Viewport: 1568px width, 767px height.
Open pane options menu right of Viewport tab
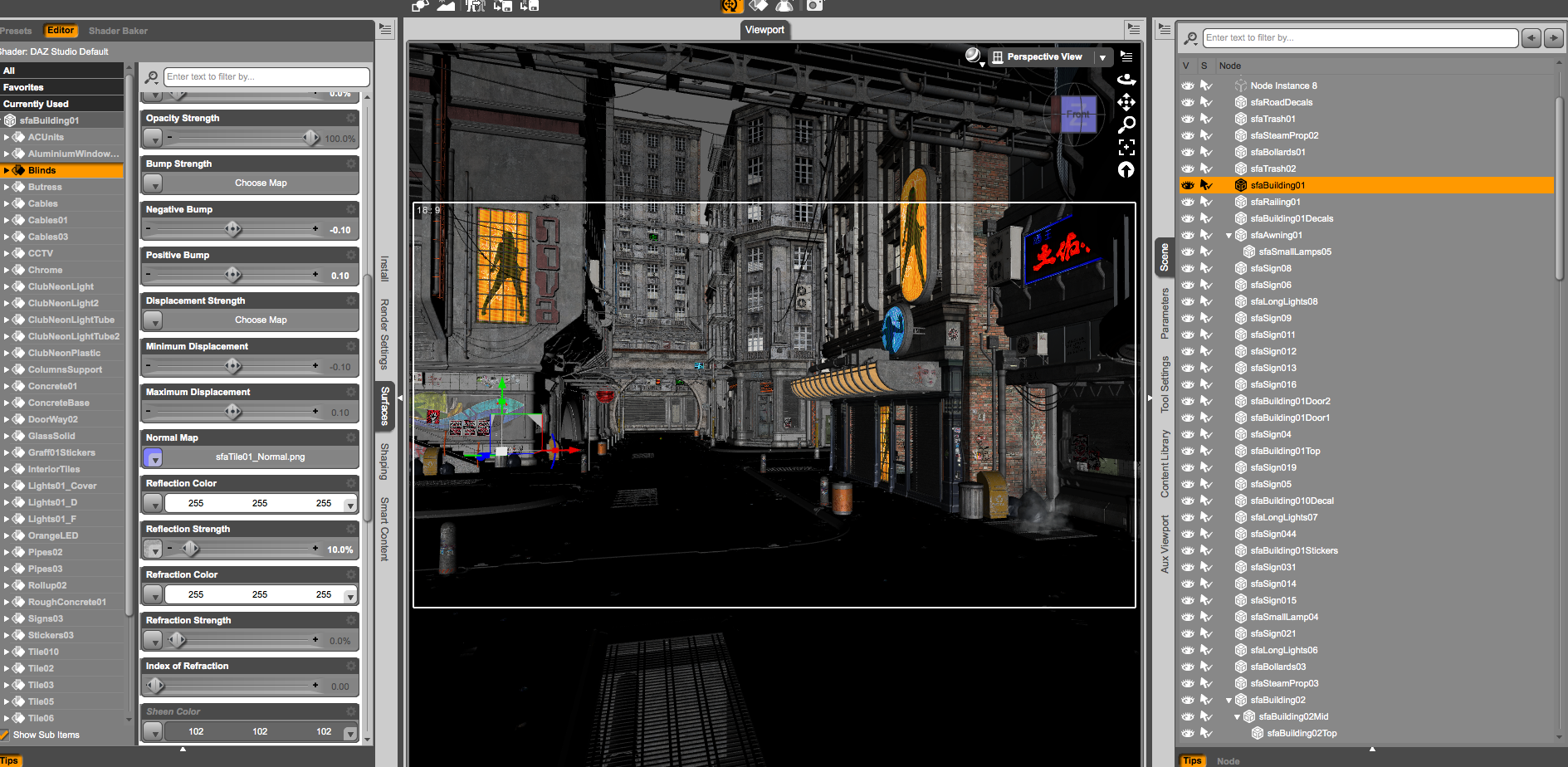(x=1134, y=29)
